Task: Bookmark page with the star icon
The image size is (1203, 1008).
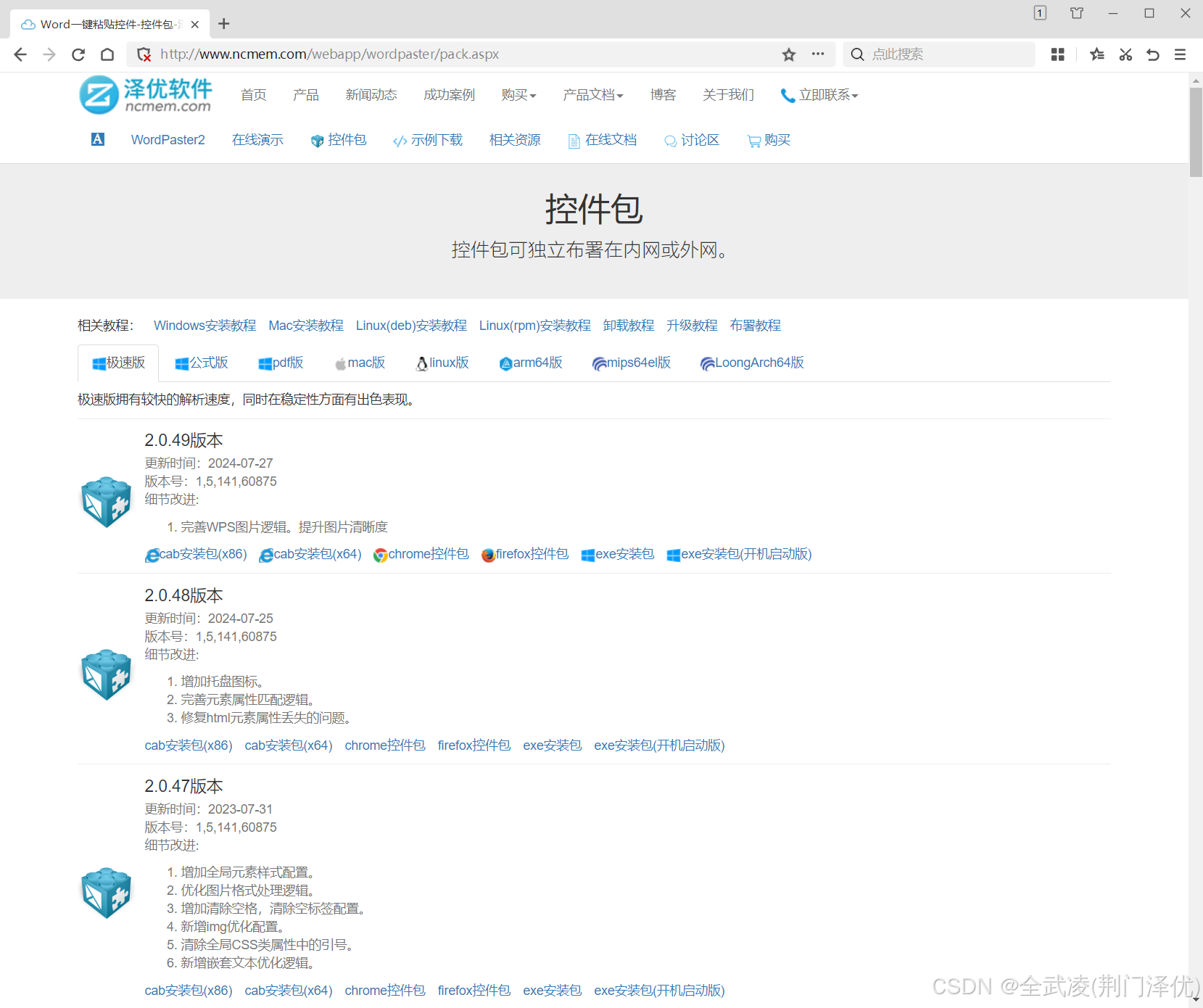Action: click(x=789, y=54)
